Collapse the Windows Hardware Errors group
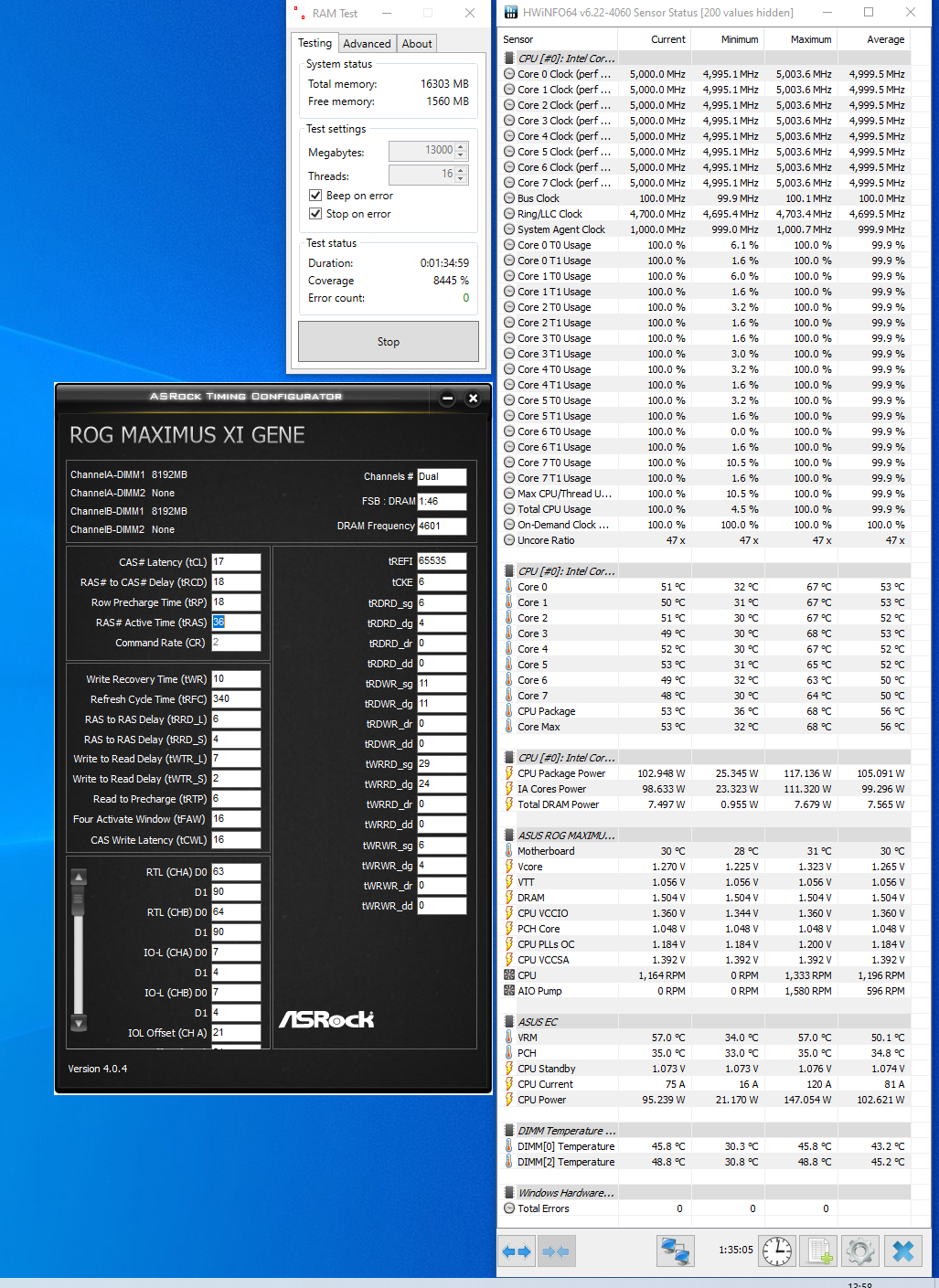The width and height of the screenshot is (939, 1288). 509,1193
